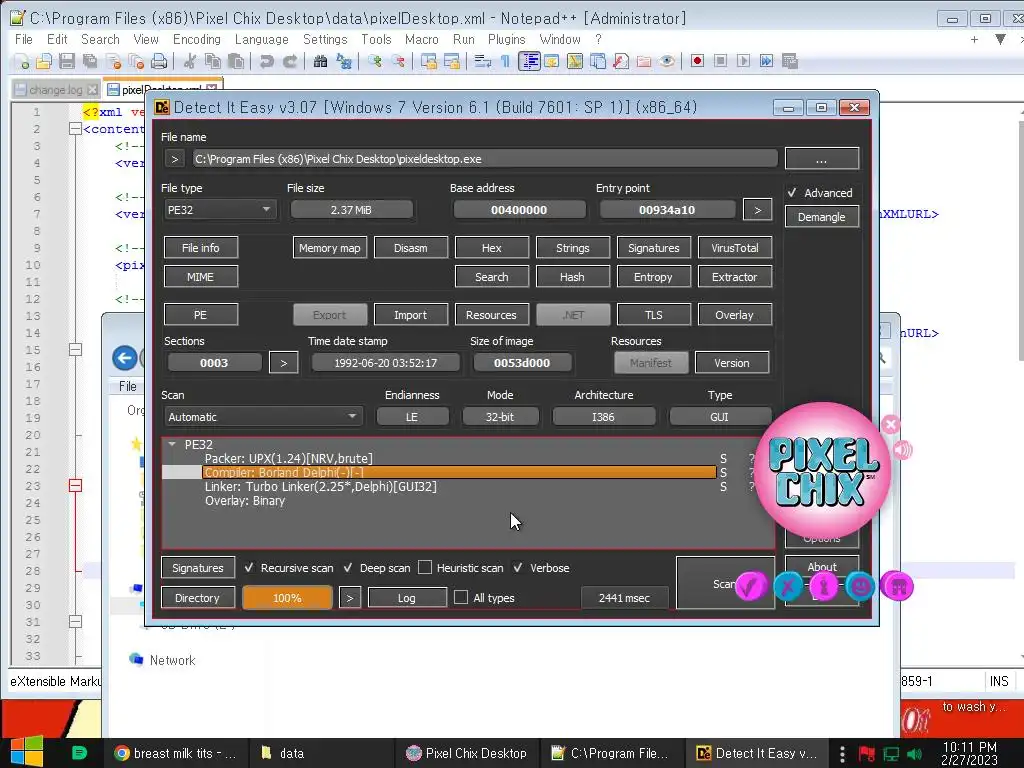Click the Cut scissors icon in Notepad++
1024x768 pixels.
pyautogui.click(x=190, y=61)
